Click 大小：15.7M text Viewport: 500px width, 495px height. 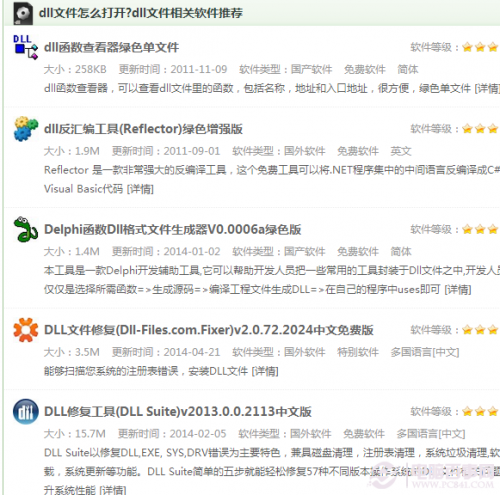tap(75, 434)
